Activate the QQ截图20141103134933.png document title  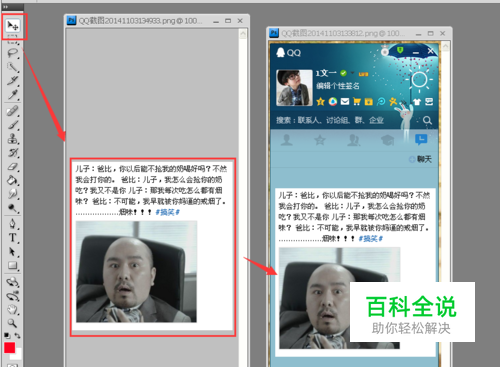140,21
